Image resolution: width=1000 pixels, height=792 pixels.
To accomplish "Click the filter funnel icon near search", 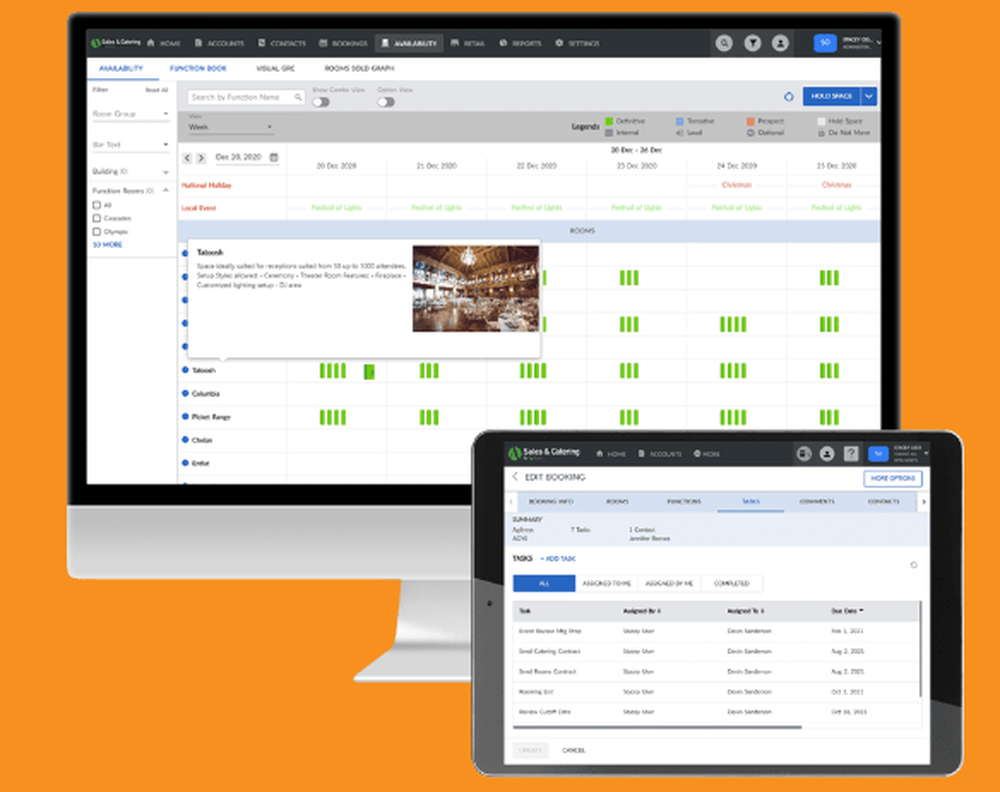I will (x=752, y=43).
